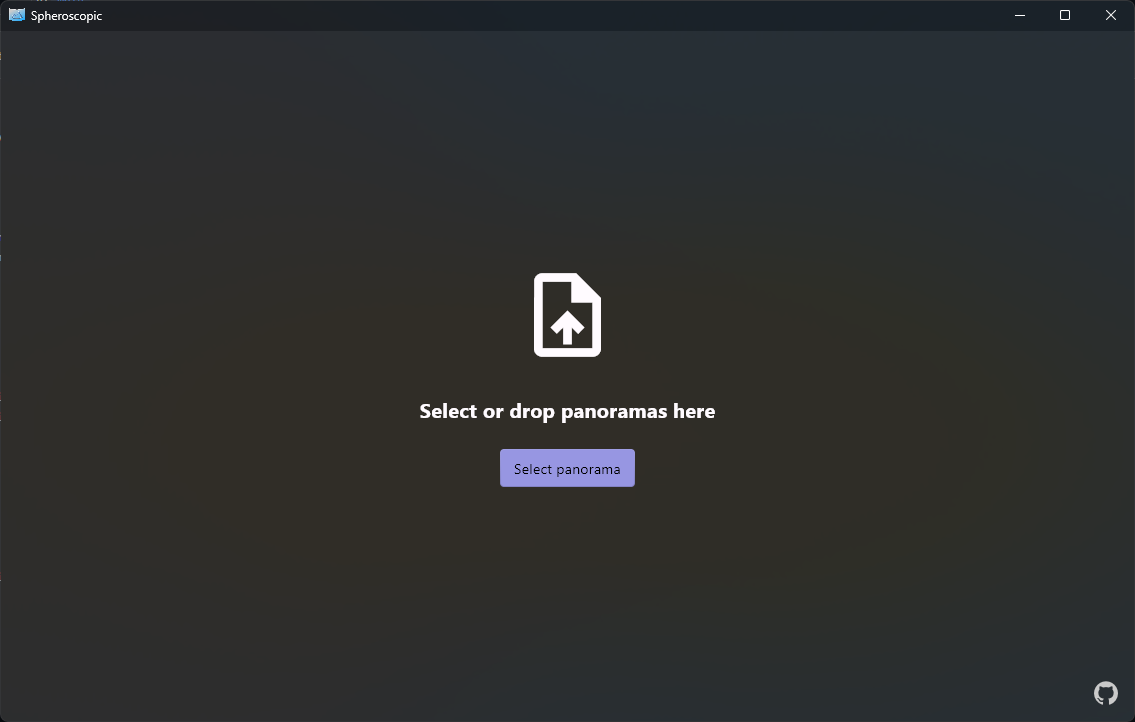Close the Spheroscopic window
1135x722 pixels.
(1111, 15)
